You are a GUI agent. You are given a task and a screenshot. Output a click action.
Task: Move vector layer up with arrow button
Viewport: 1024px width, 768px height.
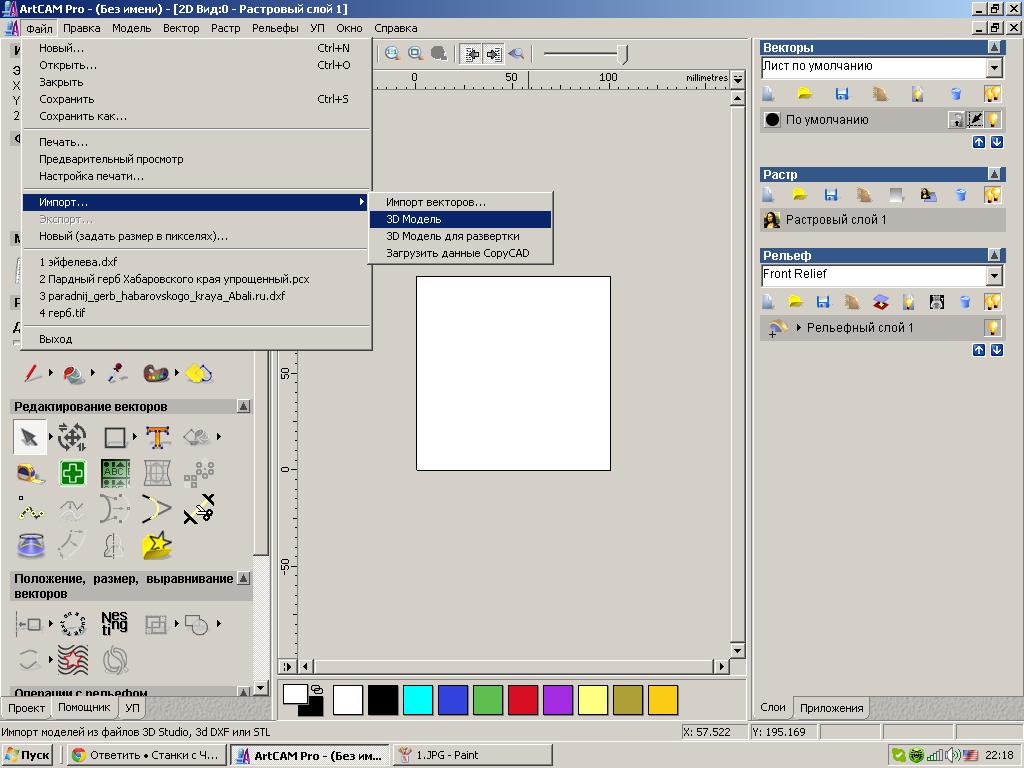click(x=978, y=142)
